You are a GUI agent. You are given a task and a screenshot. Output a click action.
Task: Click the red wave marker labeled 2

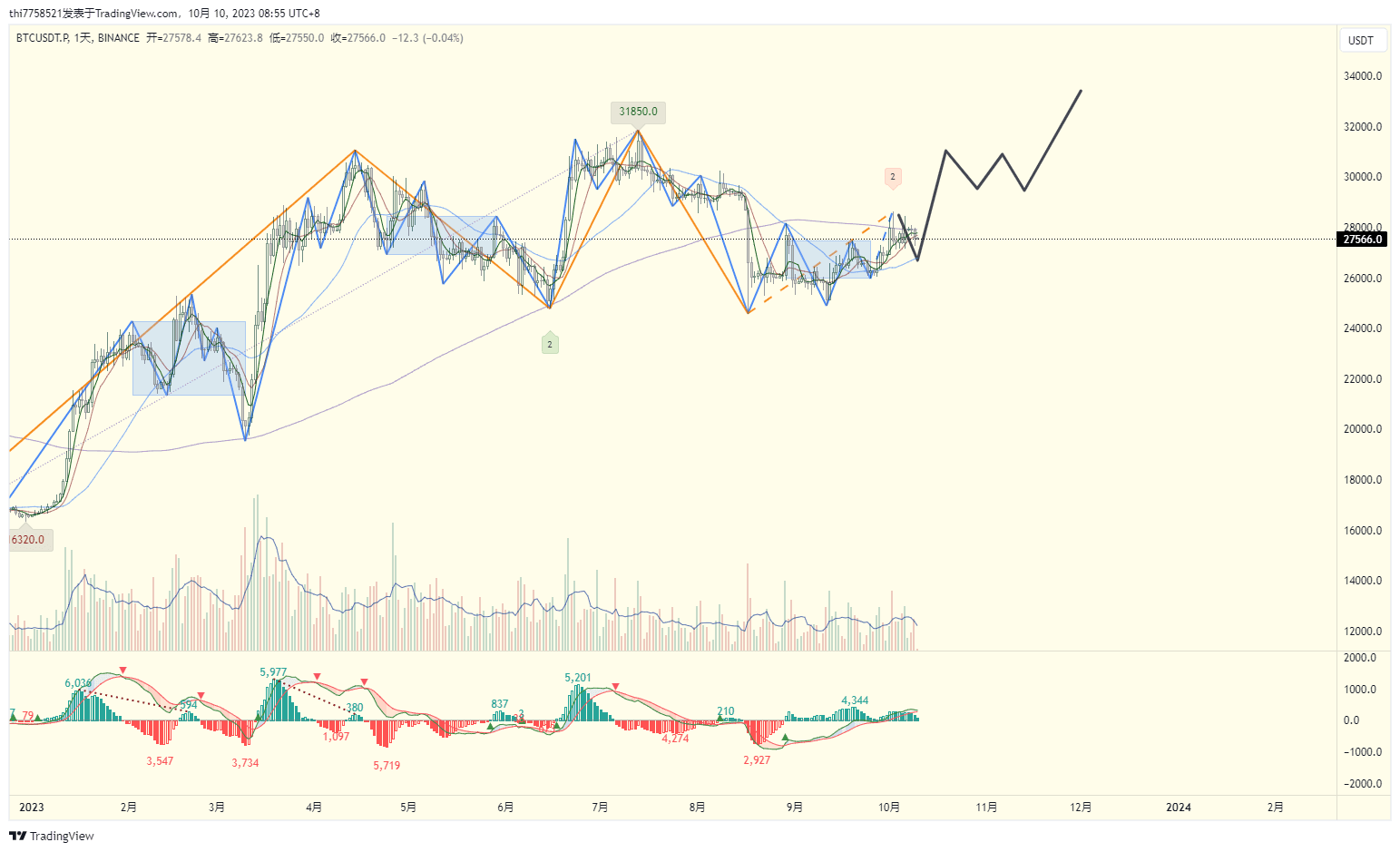click(893, 178)
